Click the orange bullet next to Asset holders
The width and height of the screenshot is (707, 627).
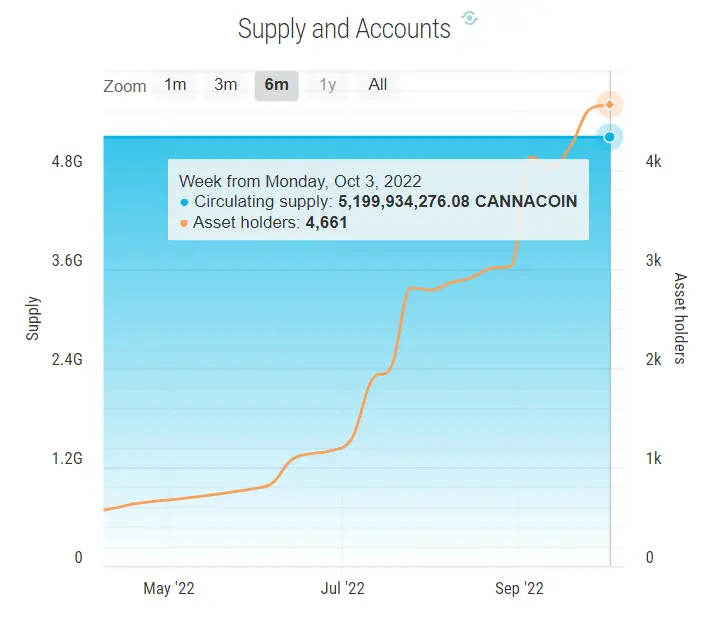coord(184,223)
